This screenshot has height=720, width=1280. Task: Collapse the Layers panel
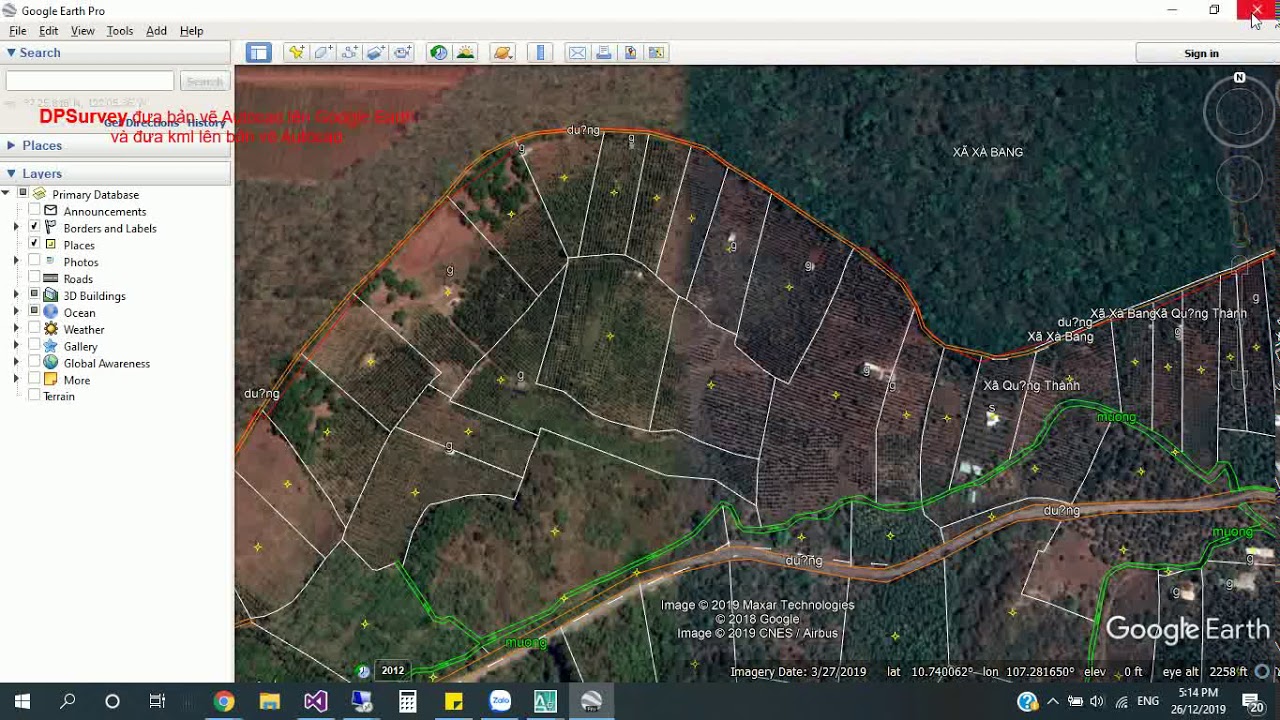coord(11,173)
